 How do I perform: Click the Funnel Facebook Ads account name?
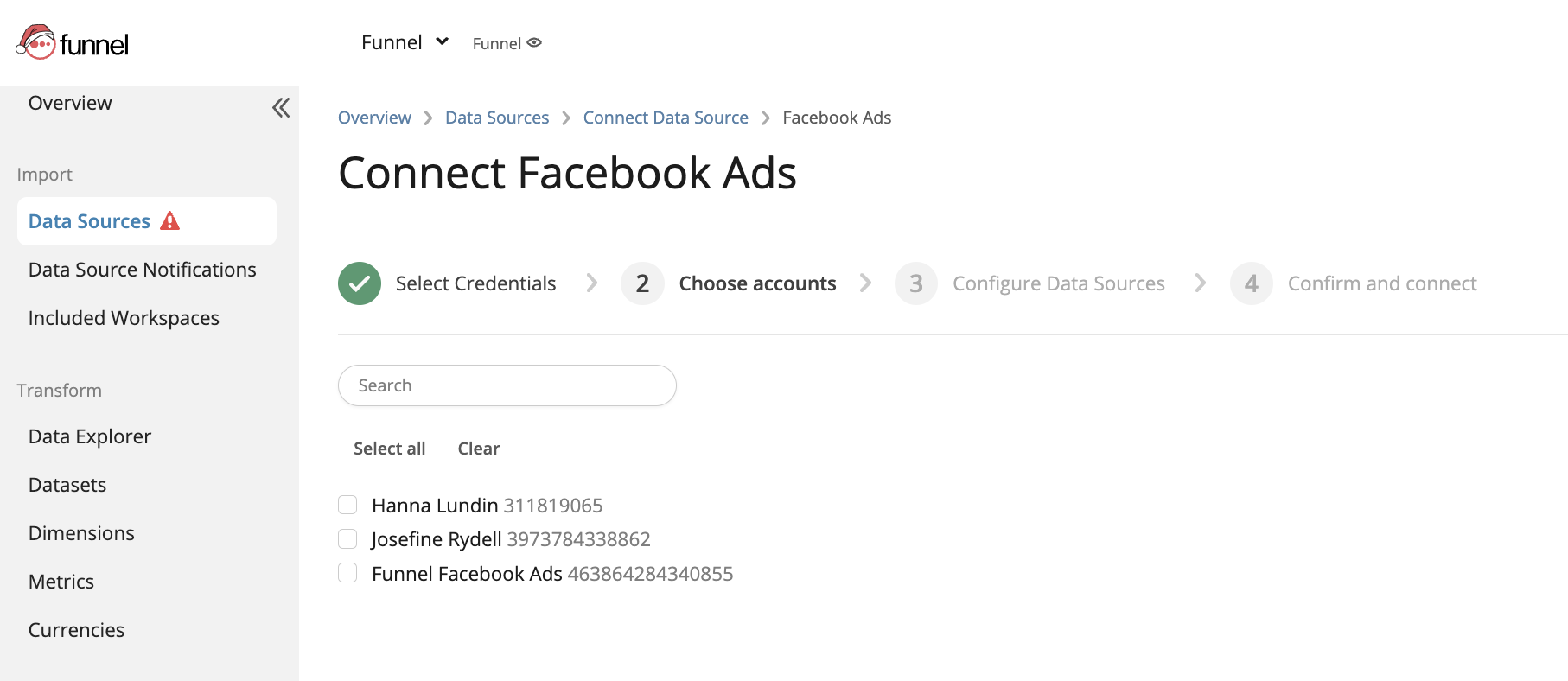[467, 574]
